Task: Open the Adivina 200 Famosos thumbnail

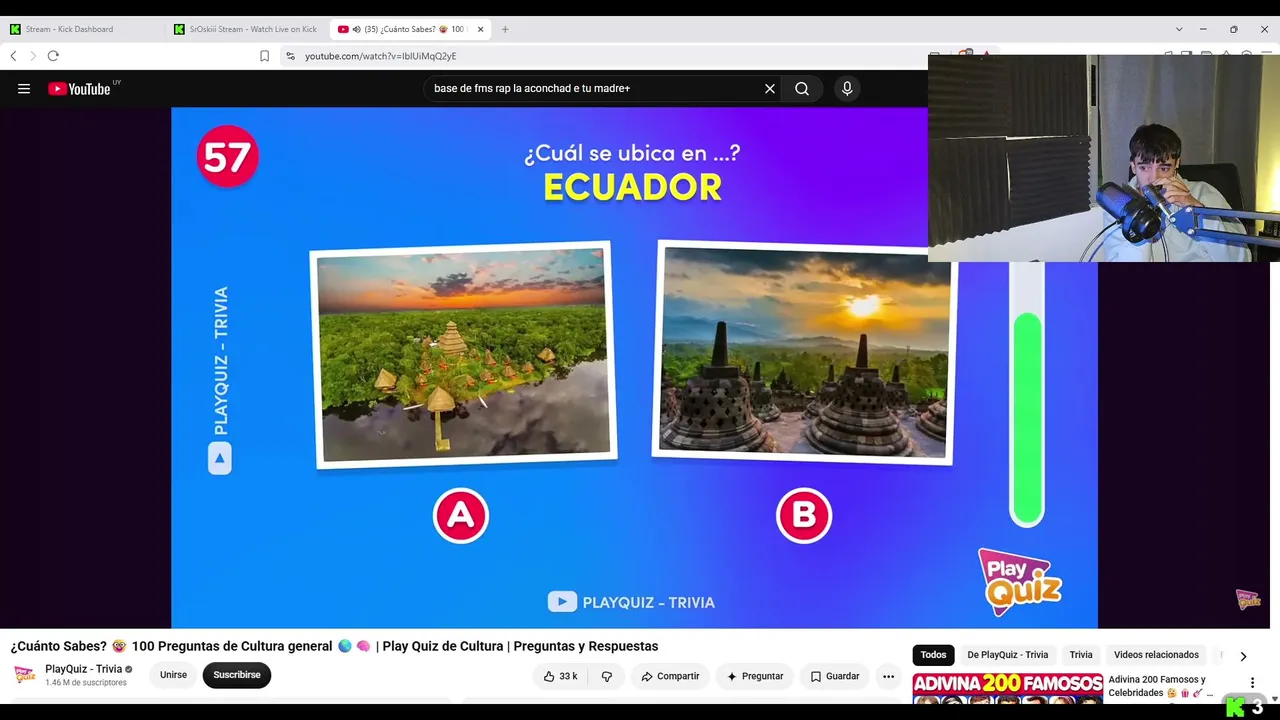Action: tap(1007, 688)
